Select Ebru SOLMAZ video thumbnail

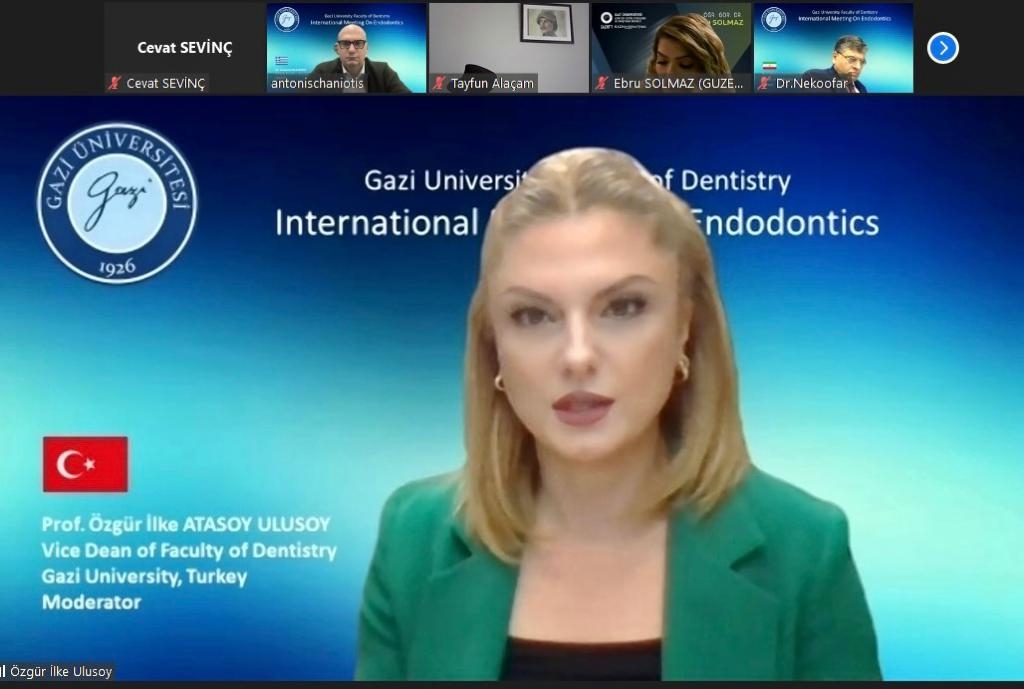[x=671, y=48]
